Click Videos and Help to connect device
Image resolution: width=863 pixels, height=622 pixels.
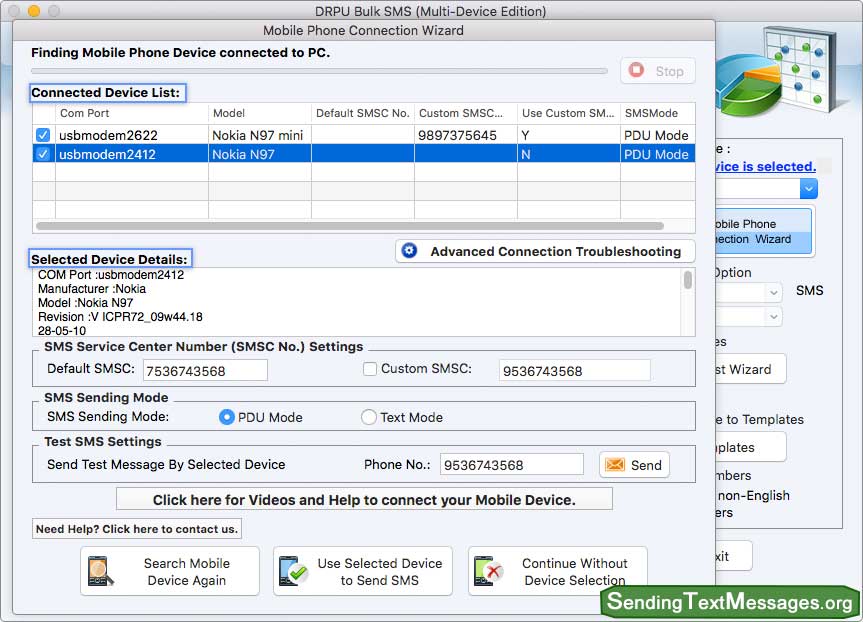coord(364,499)
